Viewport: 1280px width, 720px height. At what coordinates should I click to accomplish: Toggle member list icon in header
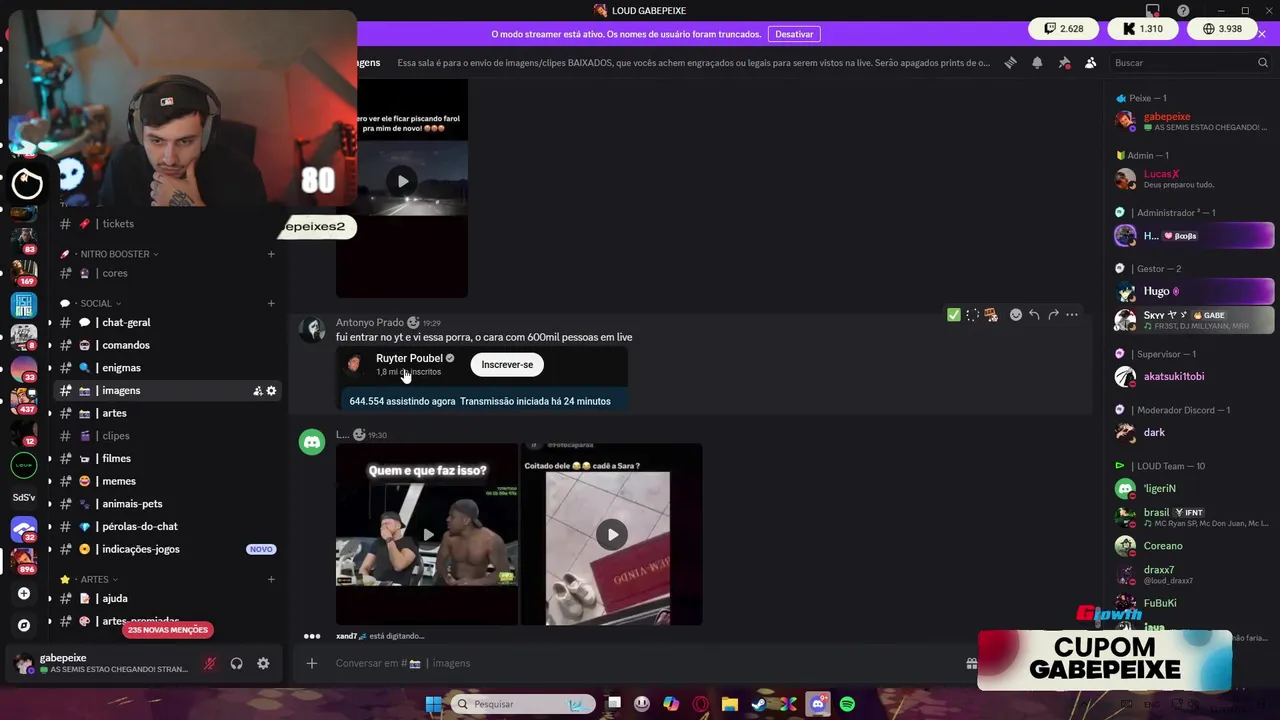click(1091, 62)
